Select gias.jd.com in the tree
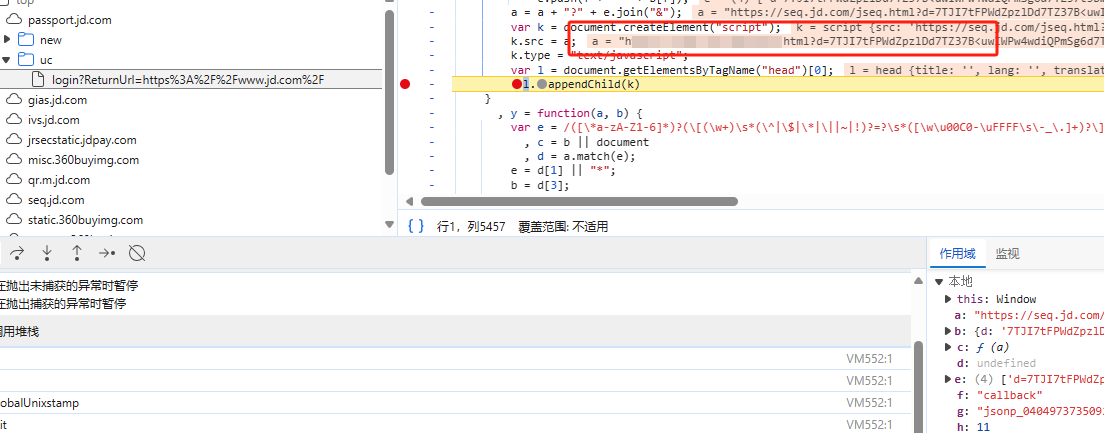 pyautogui.click(x=58, y=100)
